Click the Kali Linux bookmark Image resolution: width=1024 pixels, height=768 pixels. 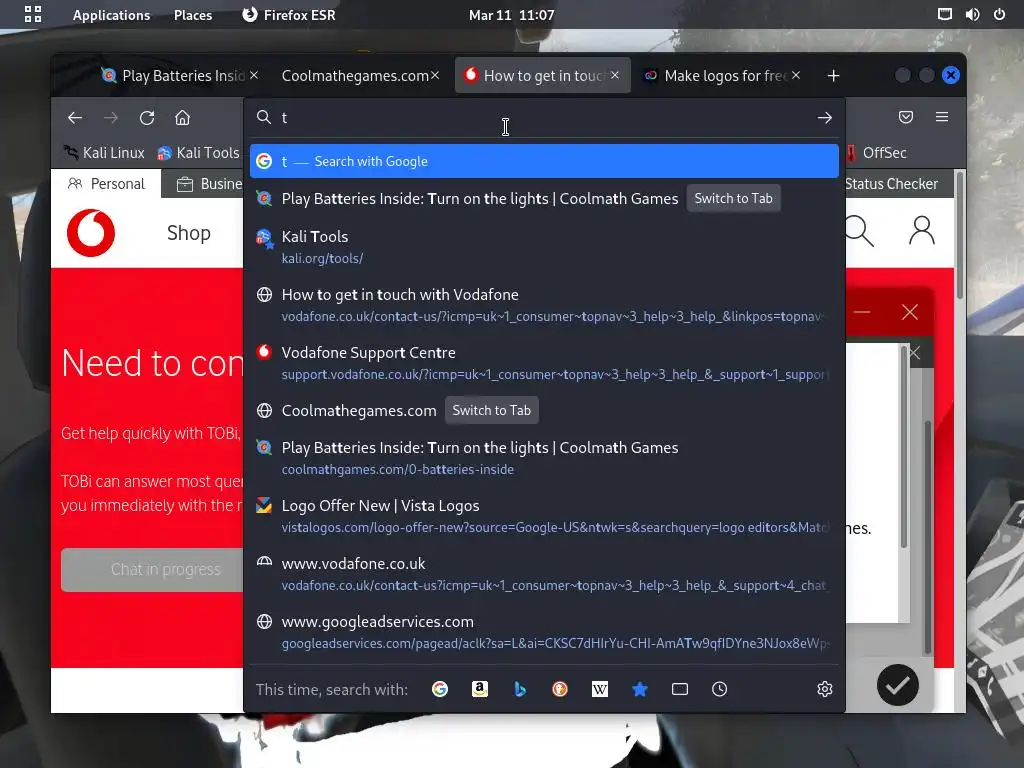104,153
